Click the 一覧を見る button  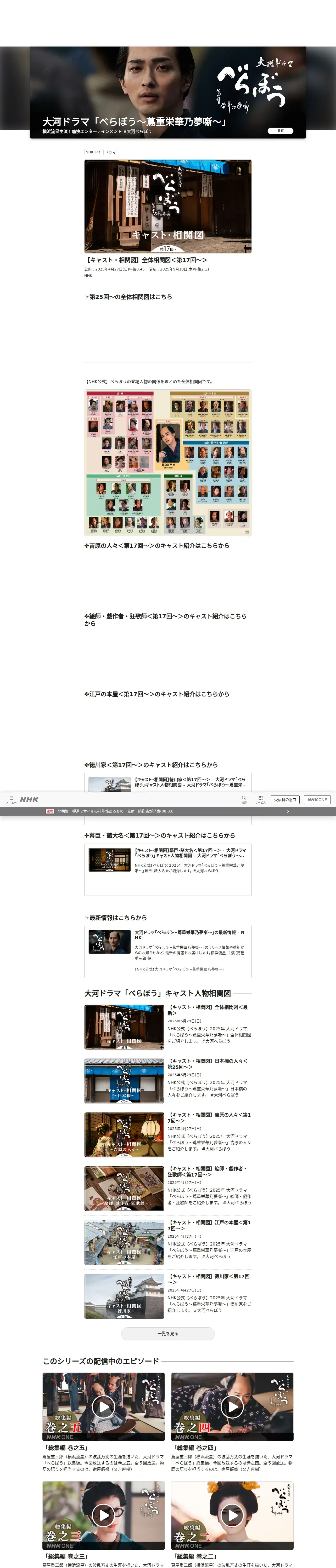[168, 1334]
